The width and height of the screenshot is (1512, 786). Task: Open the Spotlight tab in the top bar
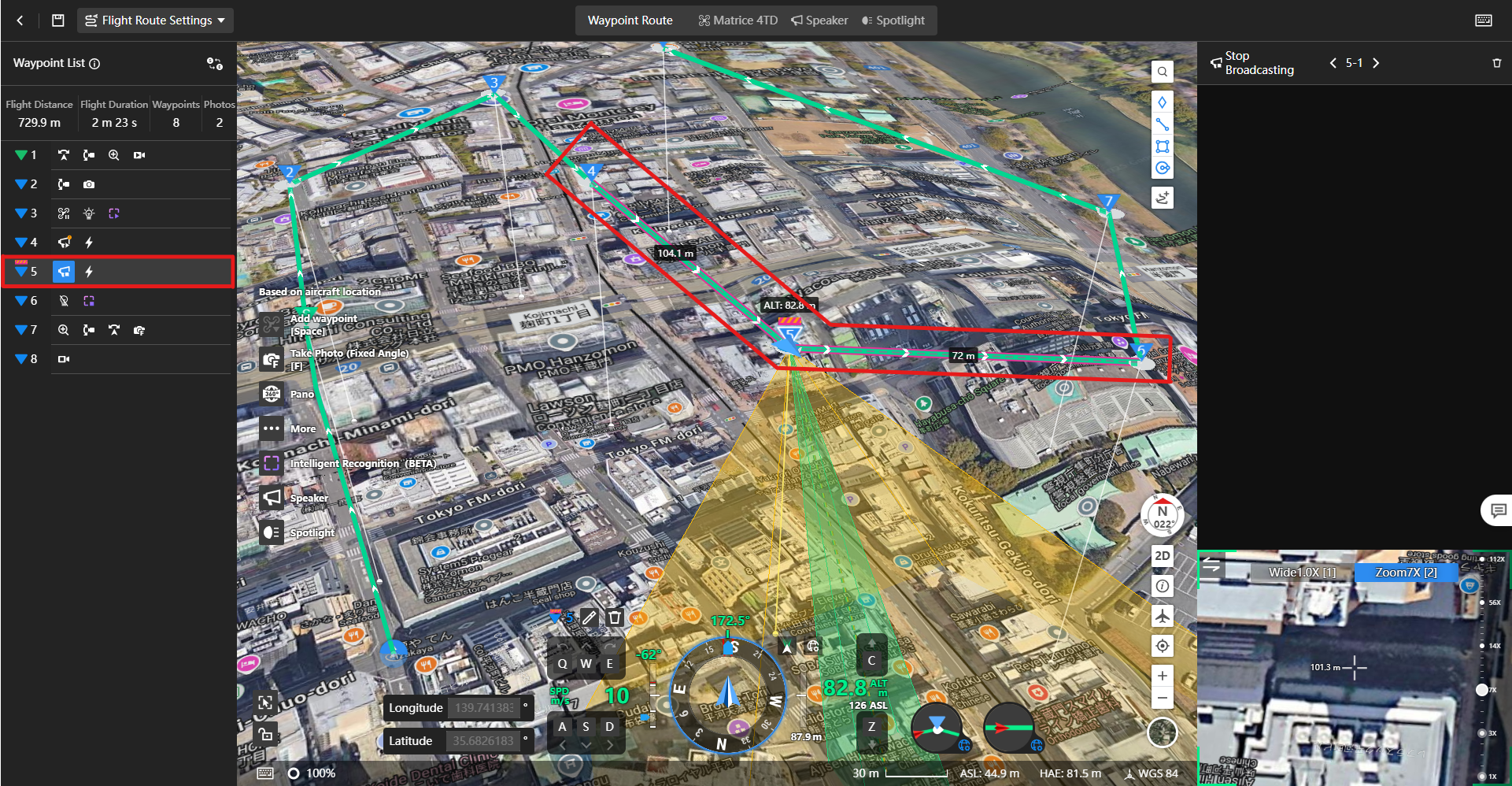click(893, 20)
